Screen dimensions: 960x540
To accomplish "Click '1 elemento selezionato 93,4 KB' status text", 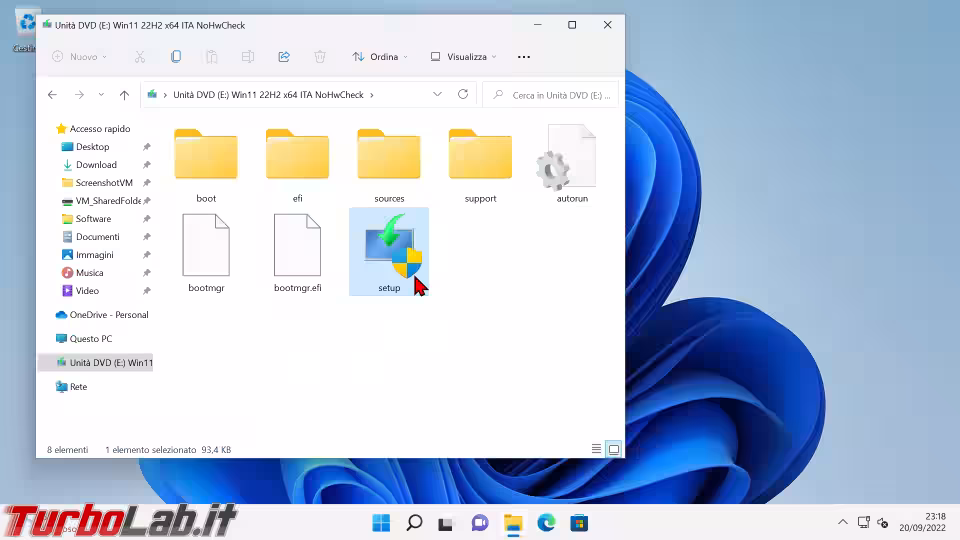I will (x=168, y=449).
